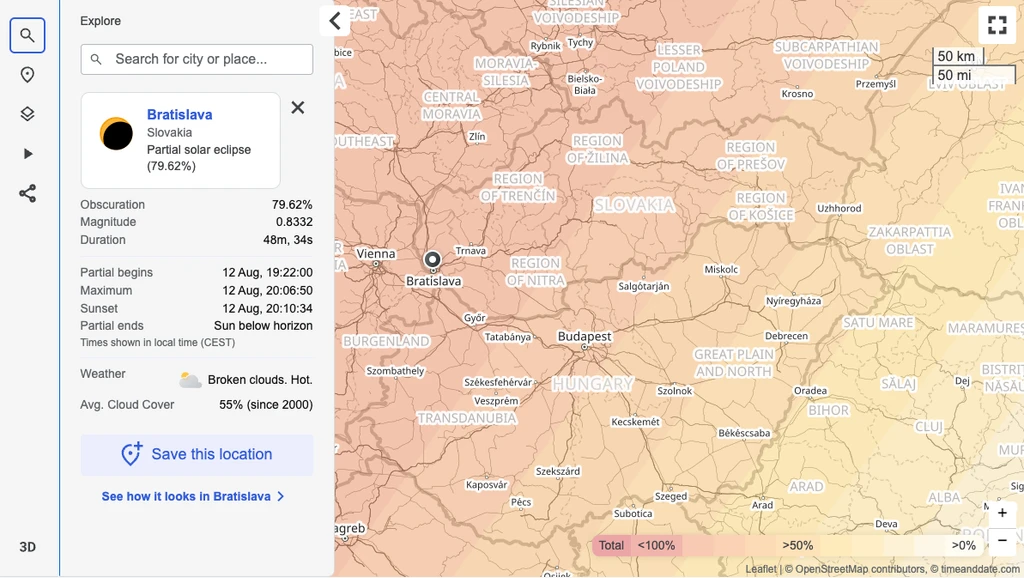The height and width of the screenshot is (578, 1024).
Task: Save this location button
Action: click(197, 455)
